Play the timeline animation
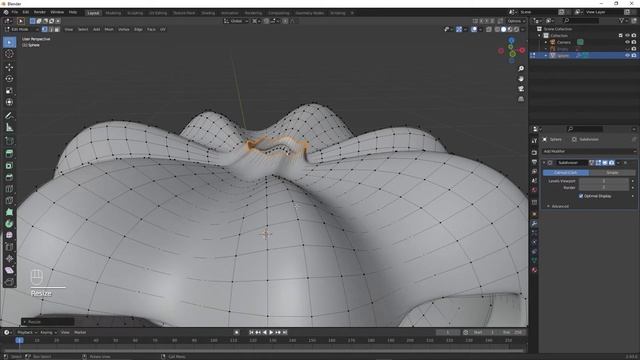This screenshot has height=360, width=640. point(271,333)
